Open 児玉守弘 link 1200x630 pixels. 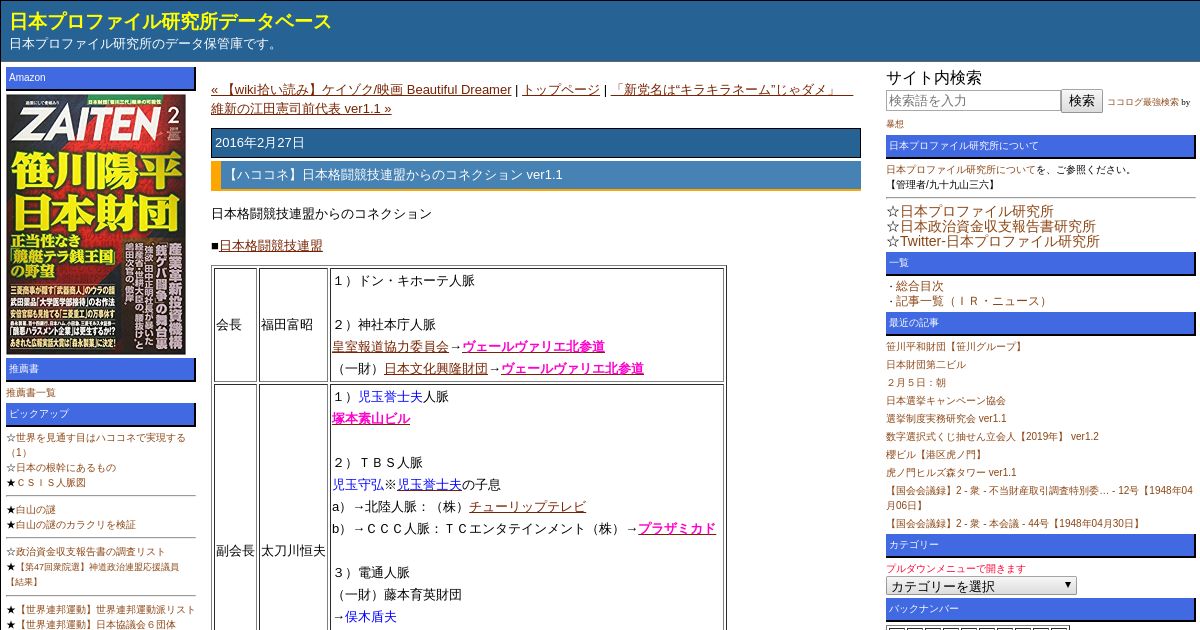click(x=358, y=485)
